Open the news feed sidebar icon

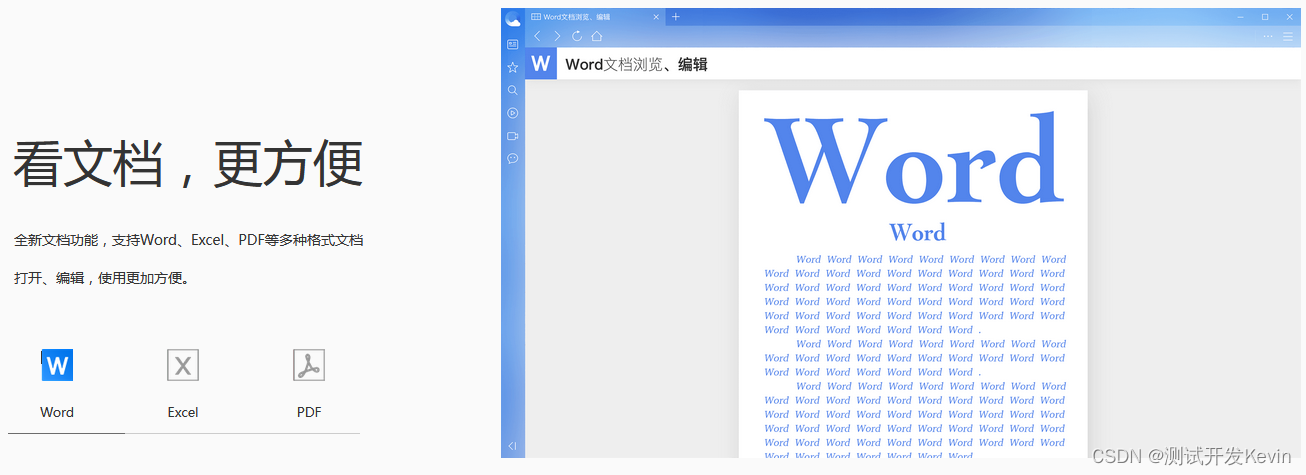coord(513,44)
